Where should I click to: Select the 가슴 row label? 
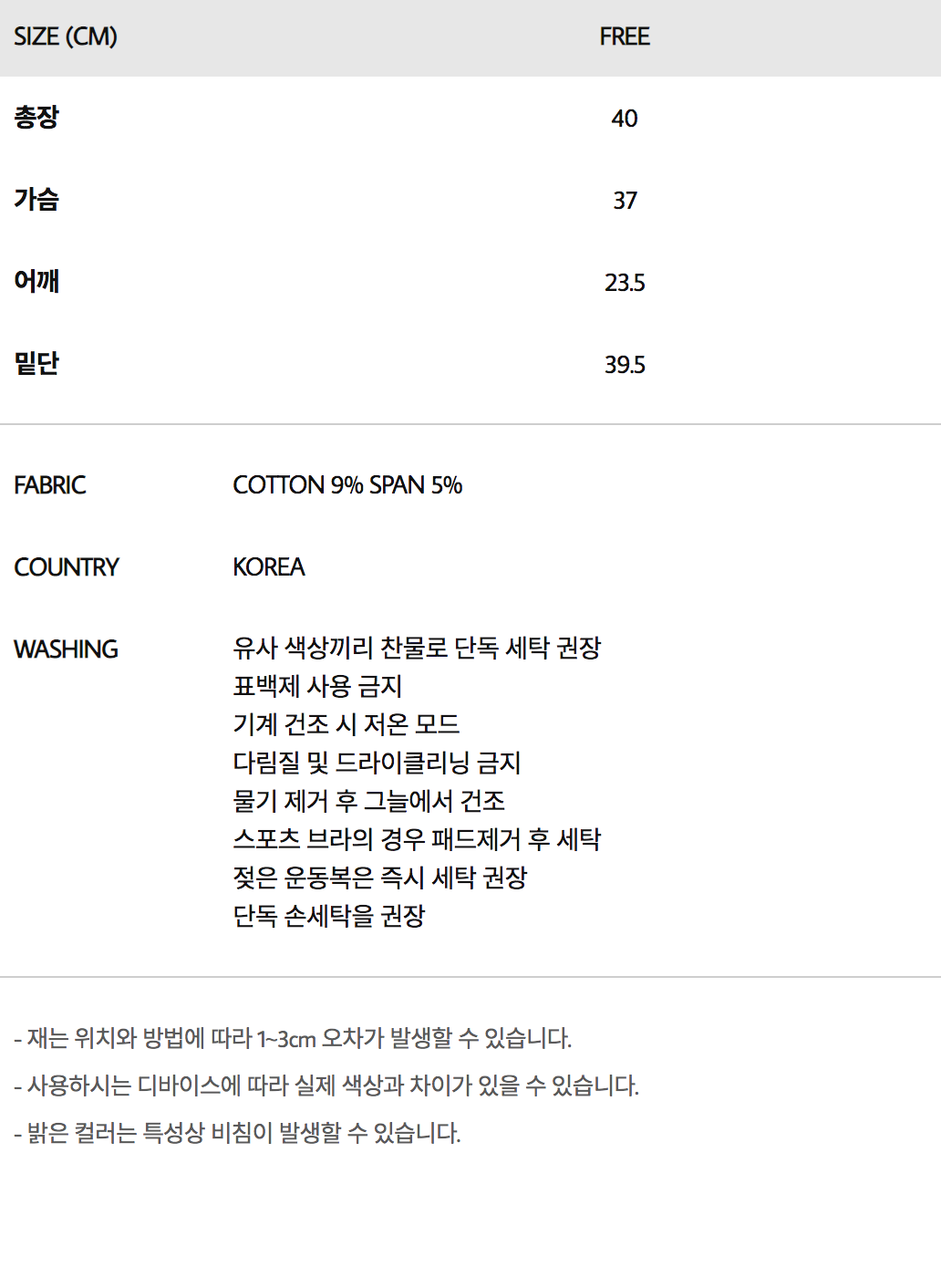(x=36, y=200)
